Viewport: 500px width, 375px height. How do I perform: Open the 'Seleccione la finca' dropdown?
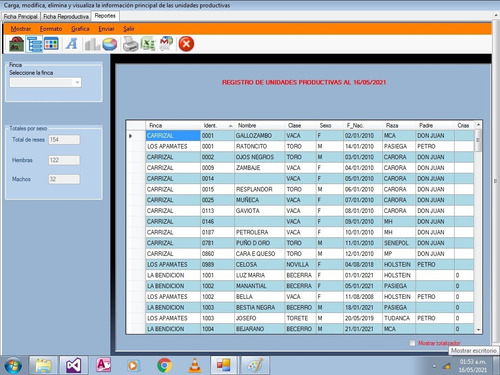tap(45, 82)
